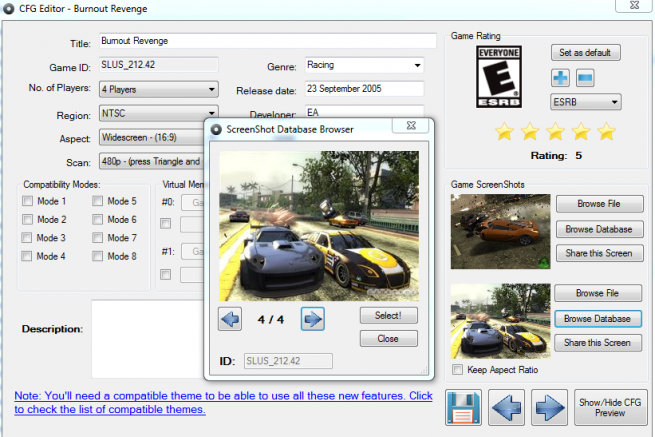Open the Genre dropdown
655x437 pixels.
362,66
